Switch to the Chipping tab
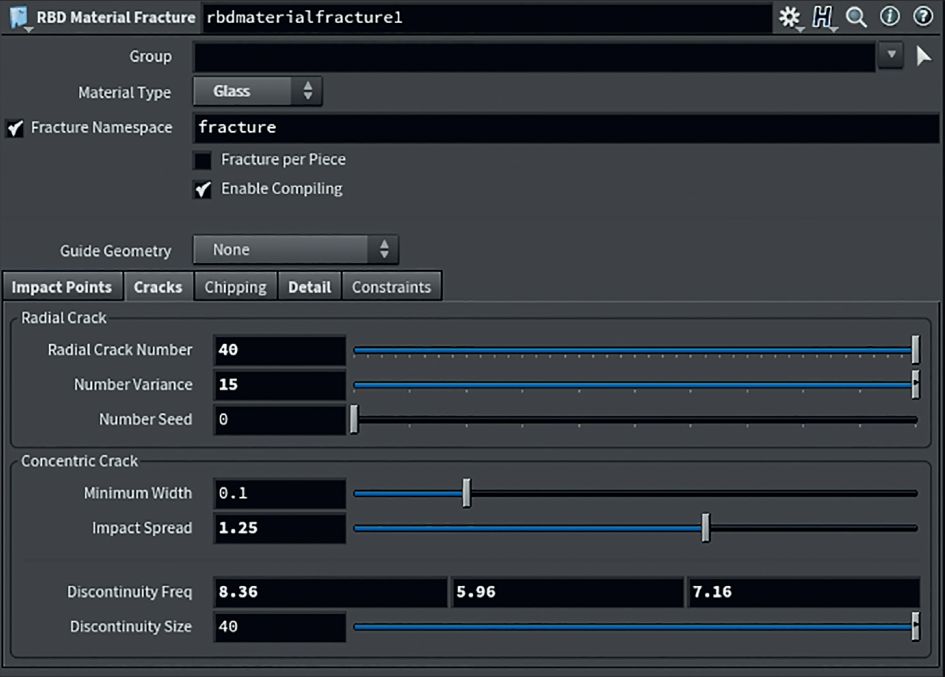945x677 pixels. point(235,286)
